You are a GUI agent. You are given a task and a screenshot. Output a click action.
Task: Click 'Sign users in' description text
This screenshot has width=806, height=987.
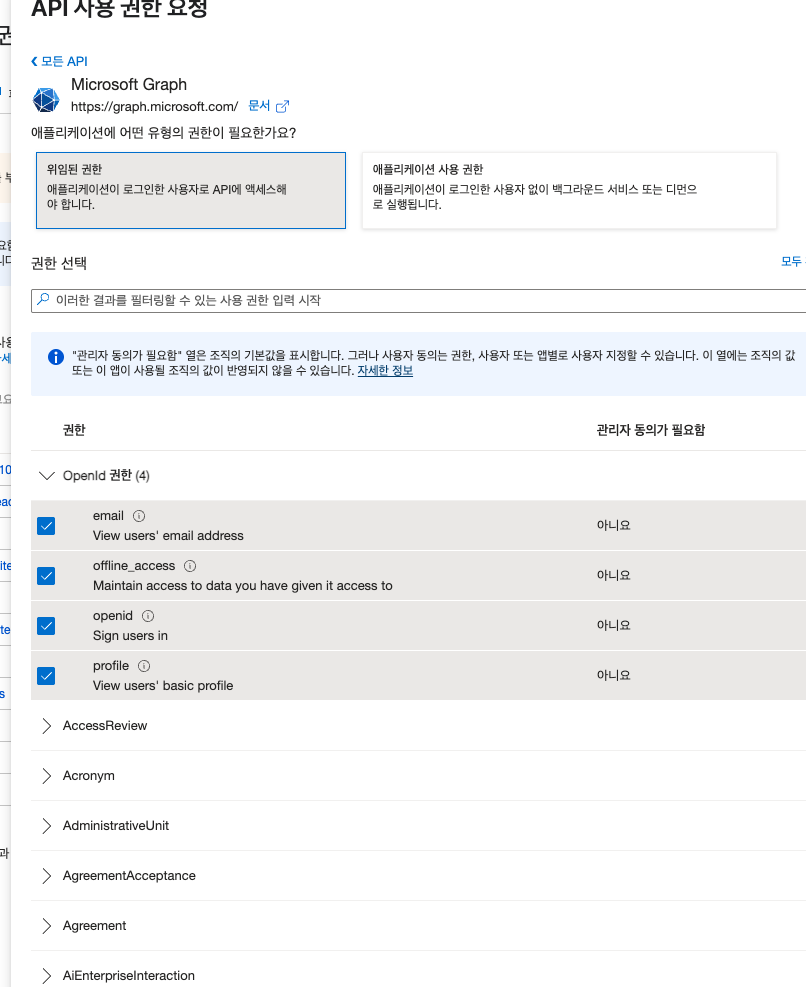point(130,636)
